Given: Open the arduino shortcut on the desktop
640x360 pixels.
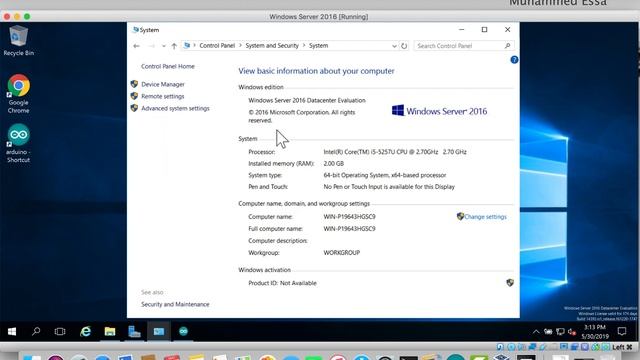Looking at the screenshot, I should [x=18, y=143].
